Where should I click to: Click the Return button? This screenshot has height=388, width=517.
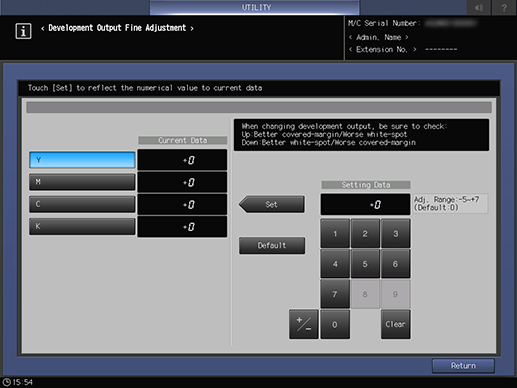pyautogui.click(x=463, y=366)
